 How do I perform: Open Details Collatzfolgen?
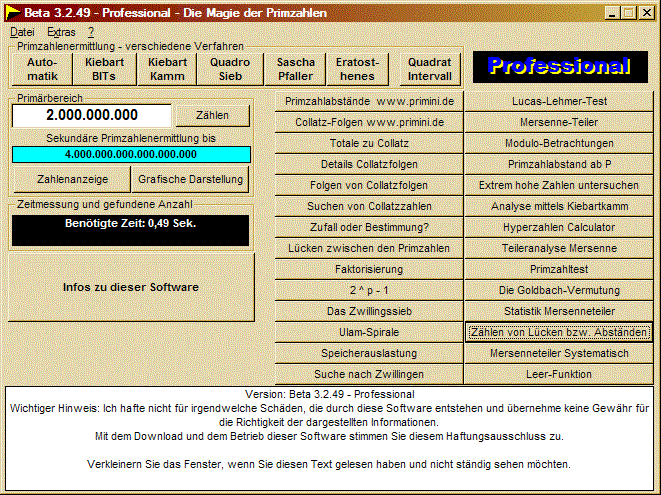coord(369,164)
